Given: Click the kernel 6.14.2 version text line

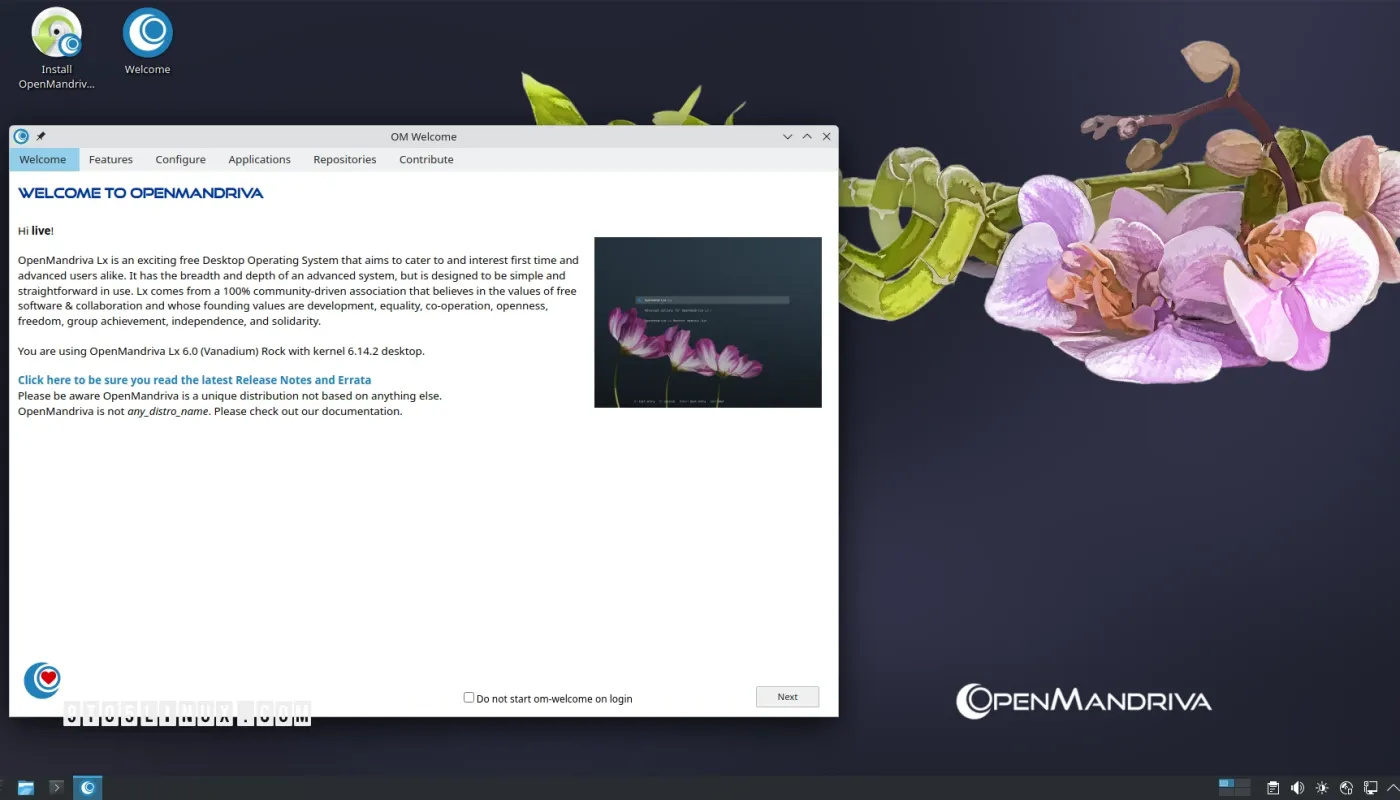Looking at the screenshot, I should (x=221, y=351).
